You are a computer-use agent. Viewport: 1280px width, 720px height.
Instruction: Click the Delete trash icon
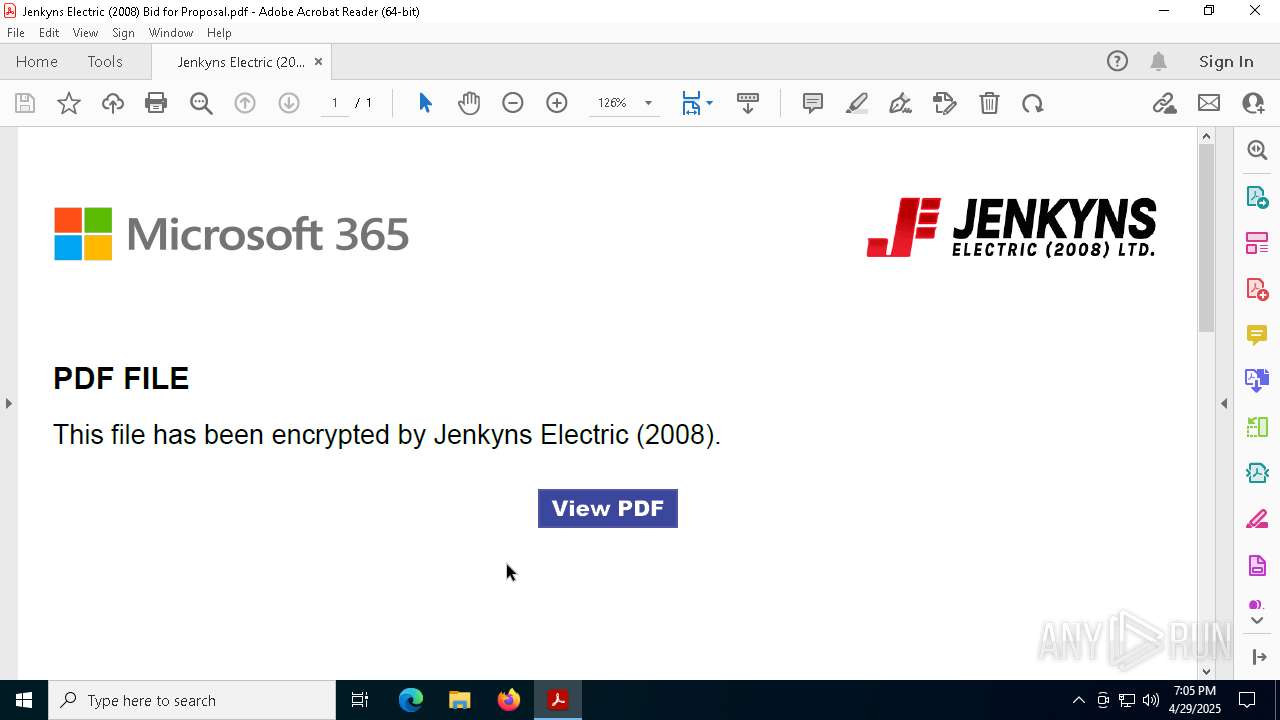point(989,103)
